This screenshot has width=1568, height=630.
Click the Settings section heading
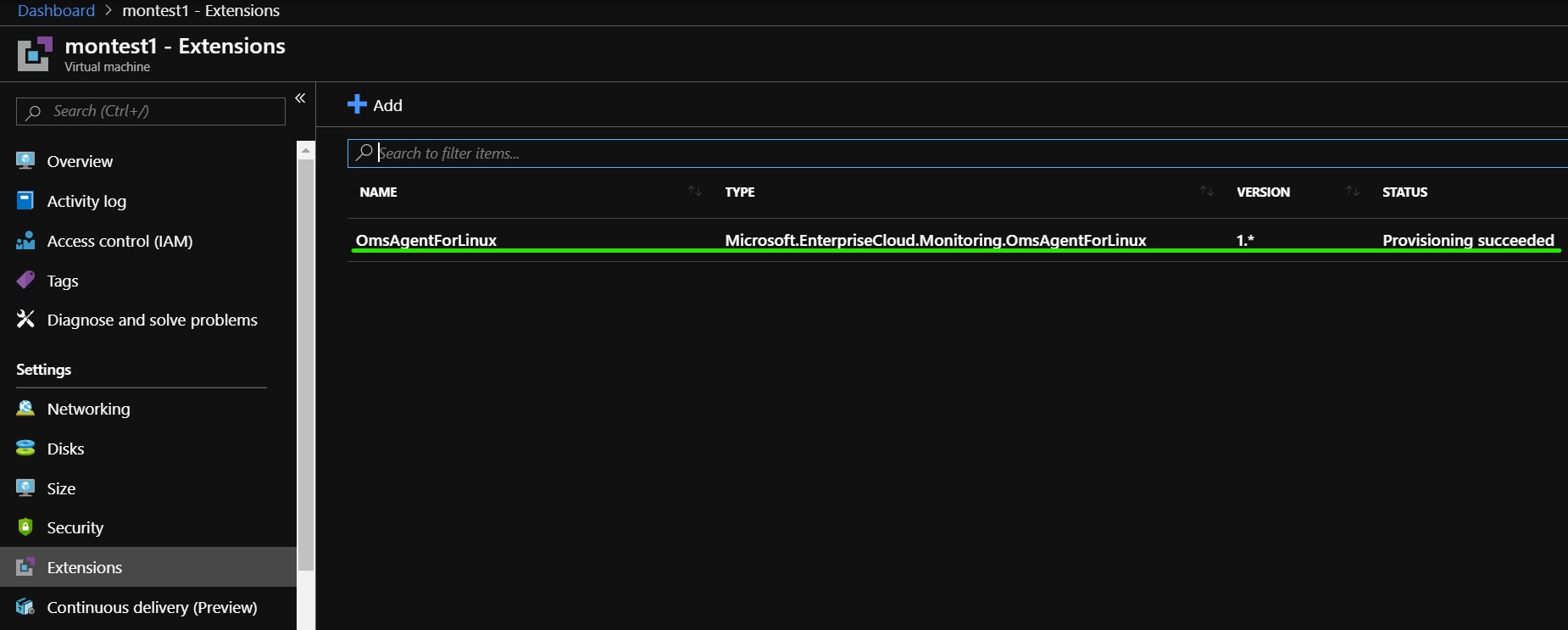pyautogui.click(x=43, y=370)
